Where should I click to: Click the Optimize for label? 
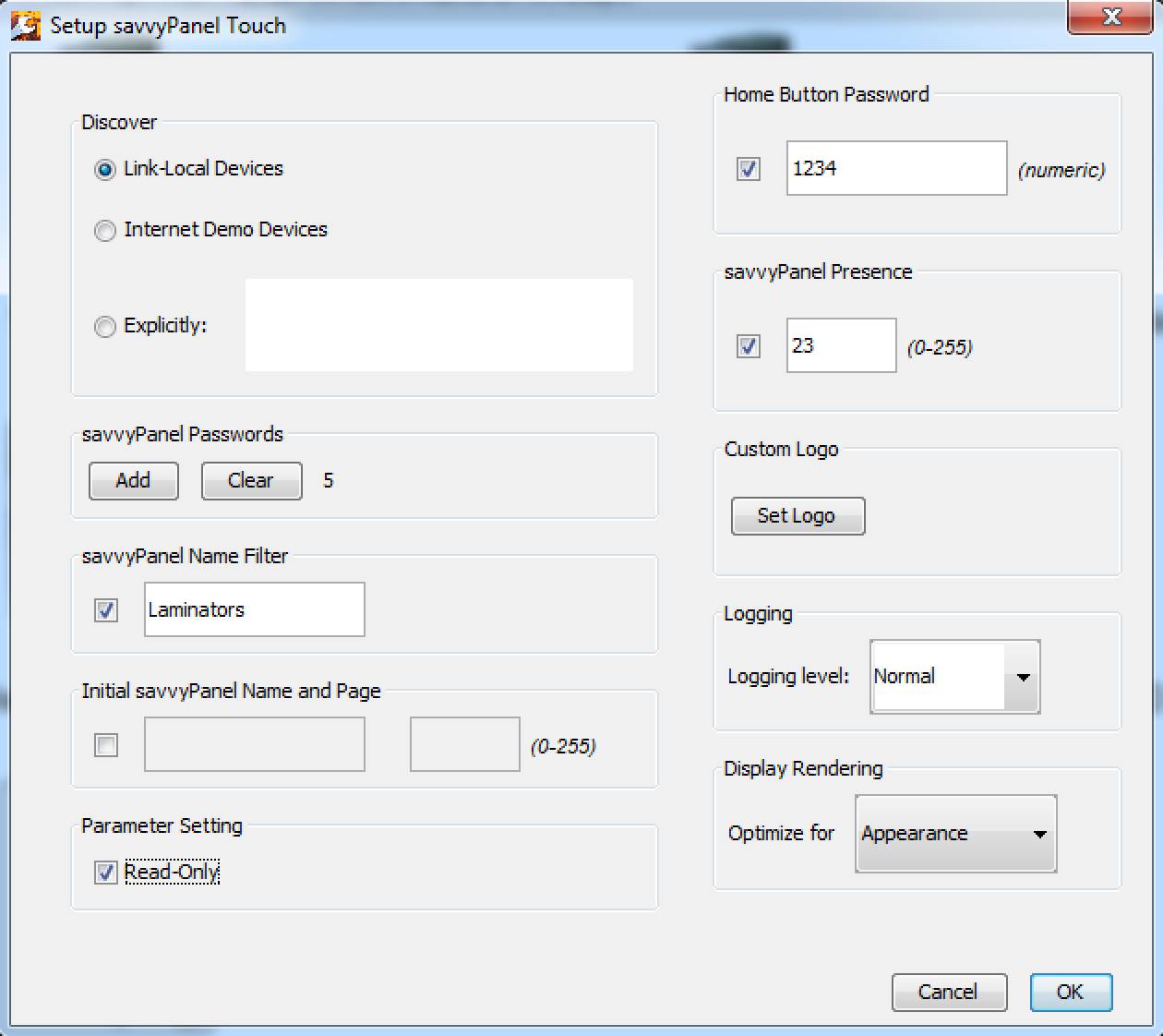[x=781, y=834]
